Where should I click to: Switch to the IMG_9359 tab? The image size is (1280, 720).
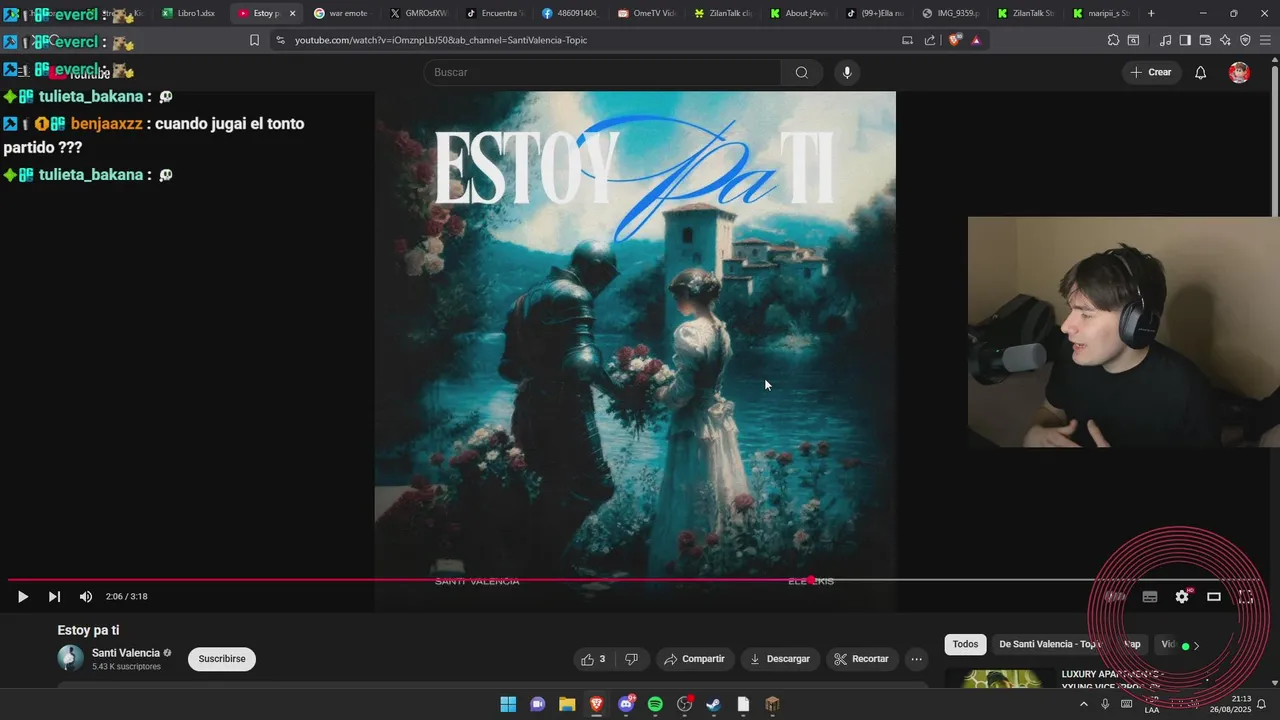pos(950,13)
